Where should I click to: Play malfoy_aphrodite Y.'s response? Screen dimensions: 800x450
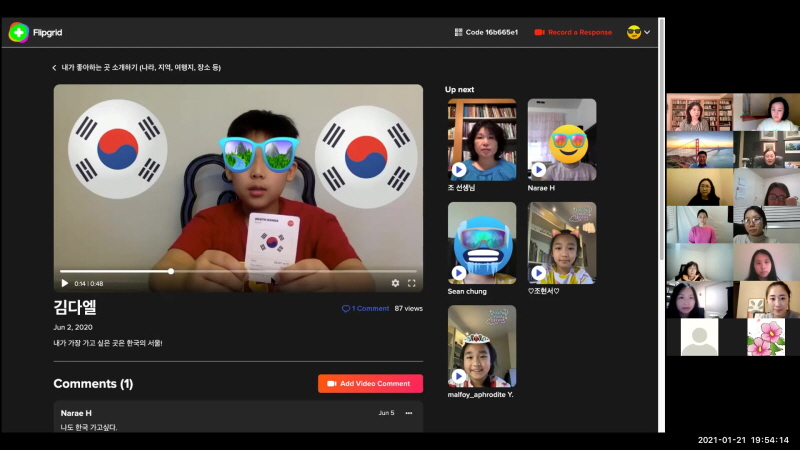click(459, 377)
